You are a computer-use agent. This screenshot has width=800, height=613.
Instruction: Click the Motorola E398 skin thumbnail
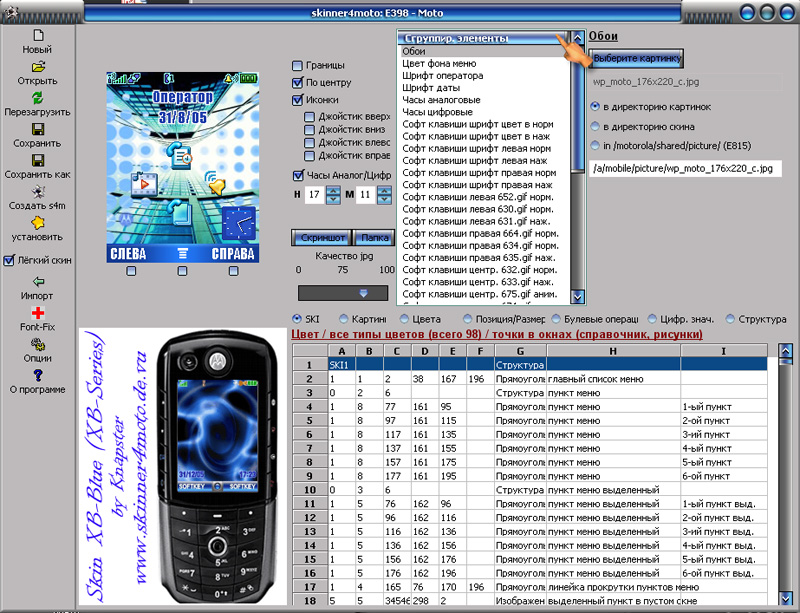click(x=183, y=468)
